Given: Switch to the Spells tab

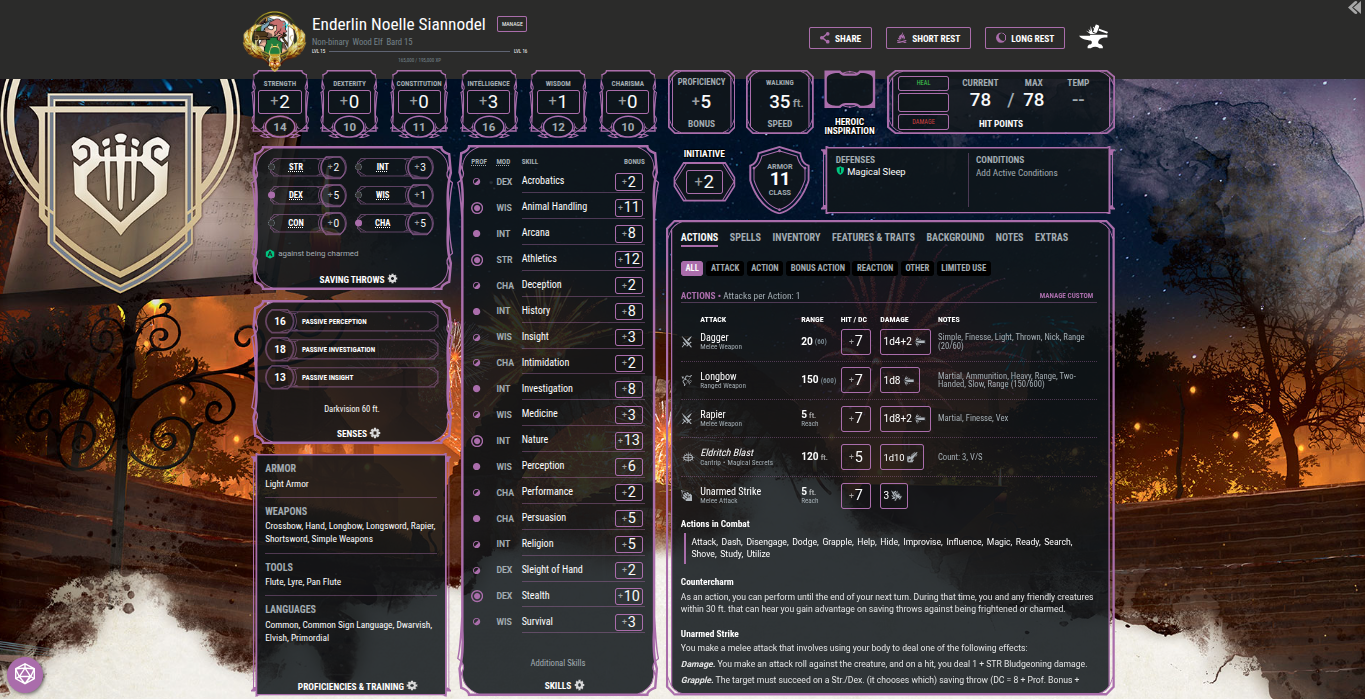Looking at the screenshot, I should [x=745, y=238].
